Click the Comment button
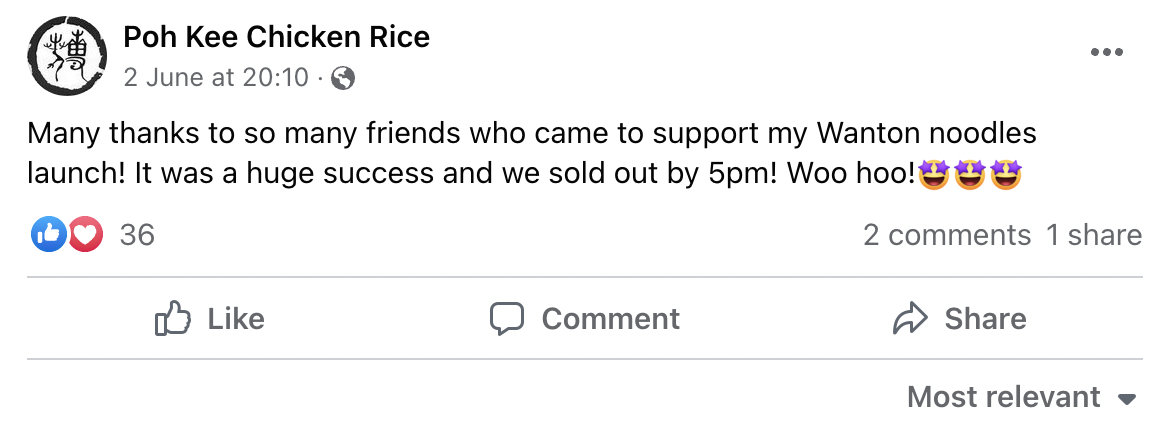 (585, 319)
